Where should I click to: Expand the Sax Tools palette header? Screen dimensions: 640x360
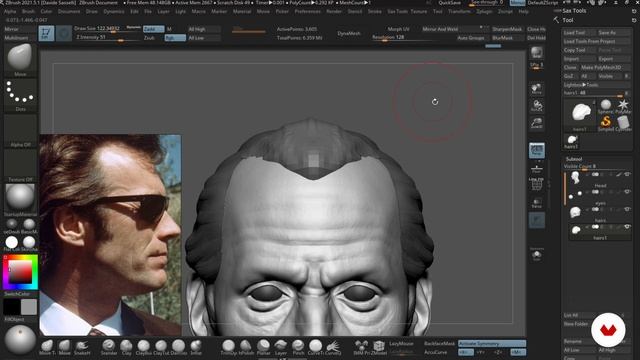pyautogui.click(x=574, y=11)
